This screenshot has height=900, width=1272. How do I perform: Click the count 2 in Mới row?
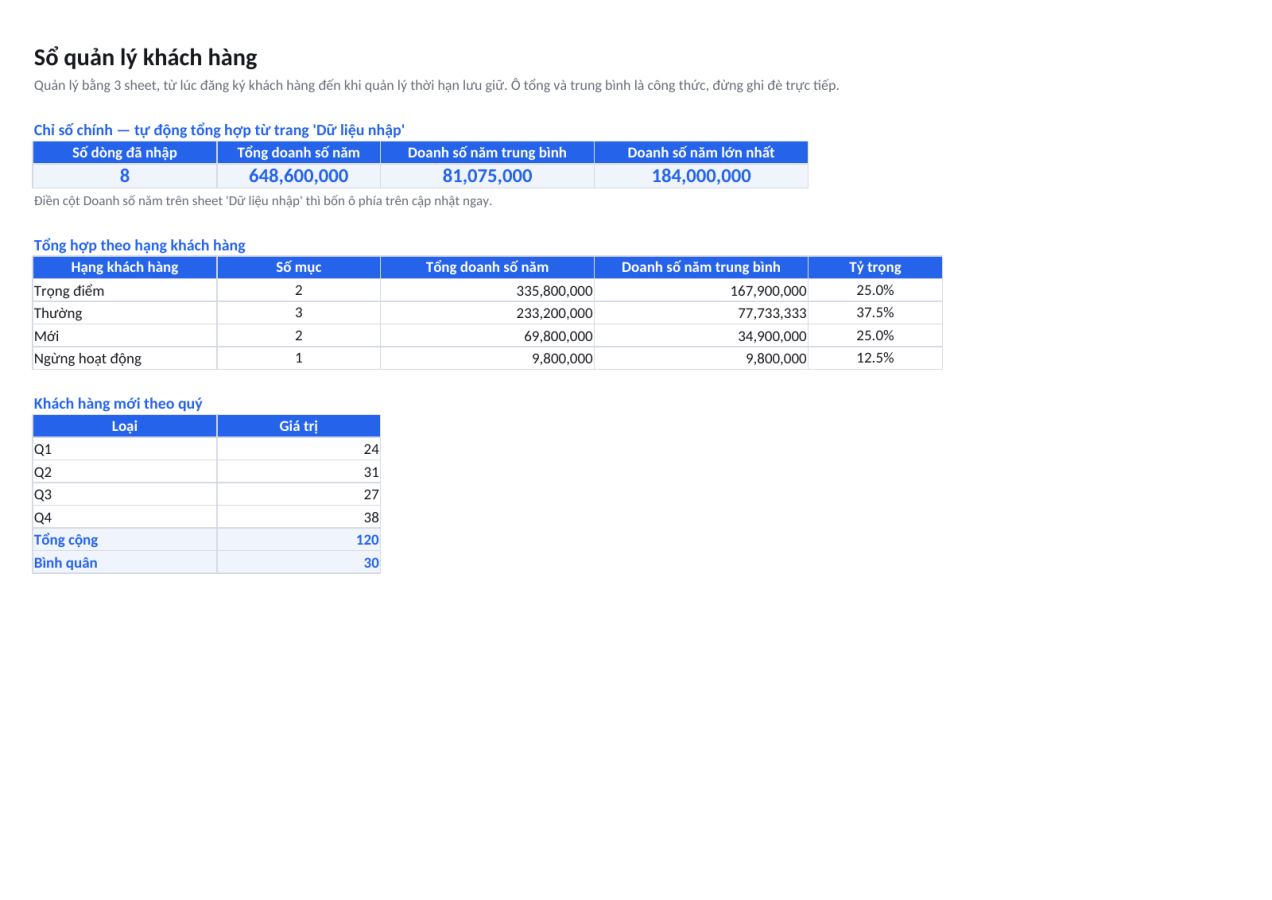(x=299, y=335)
